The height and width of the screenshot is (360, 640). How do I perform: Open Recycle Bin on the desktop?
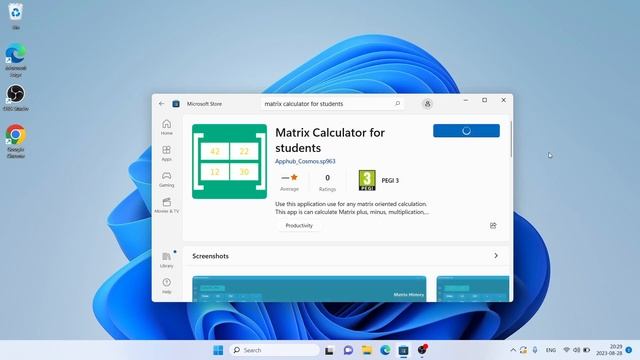click(16, 16)
